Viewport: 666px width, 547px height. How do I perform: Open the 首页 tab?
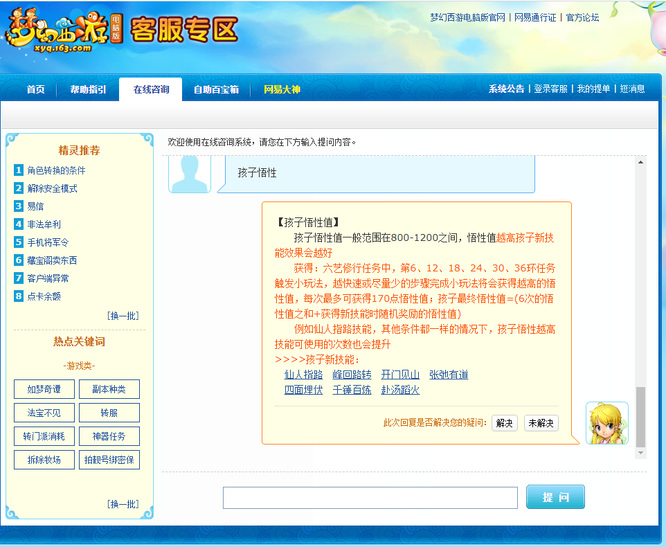tap(36, 89)
